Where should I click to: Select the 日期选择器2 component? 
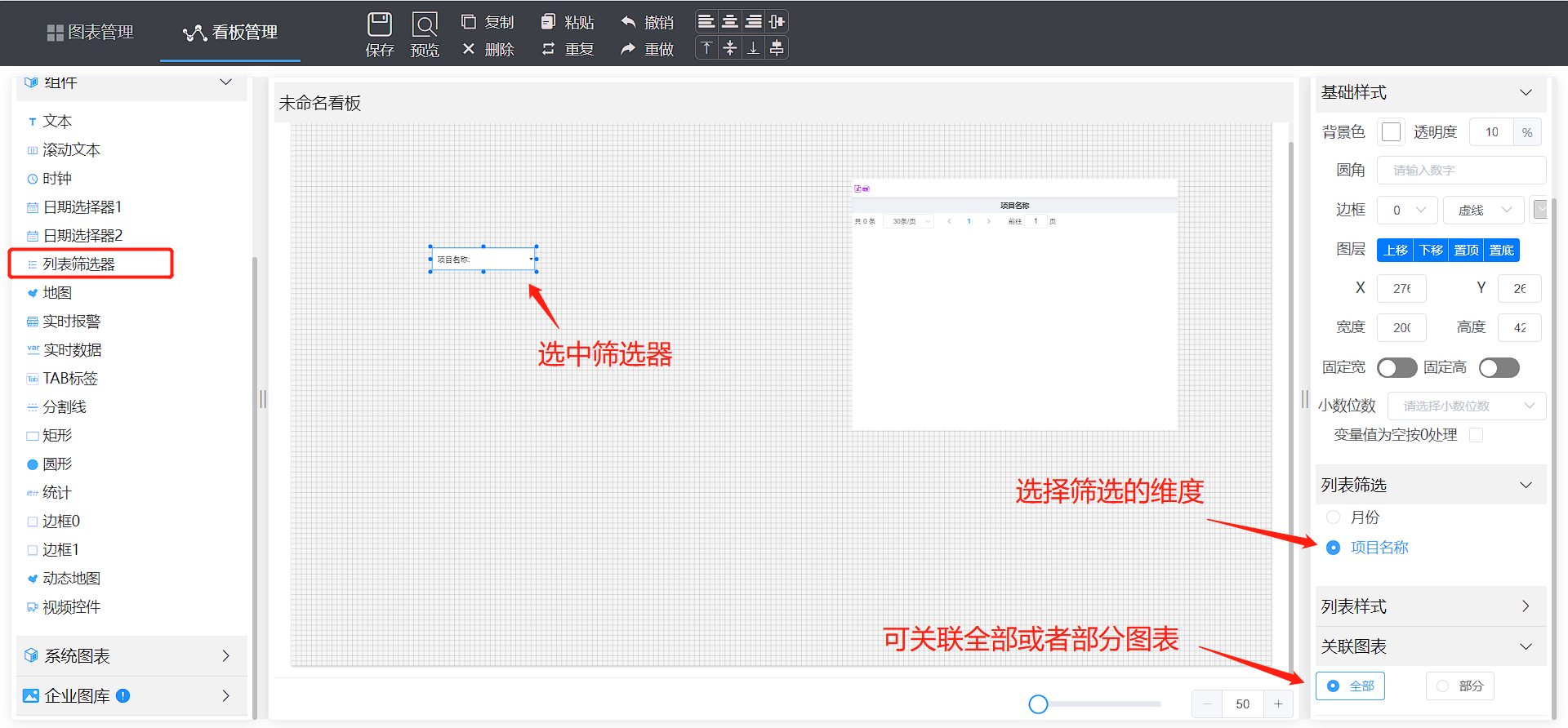coord(74,236)
